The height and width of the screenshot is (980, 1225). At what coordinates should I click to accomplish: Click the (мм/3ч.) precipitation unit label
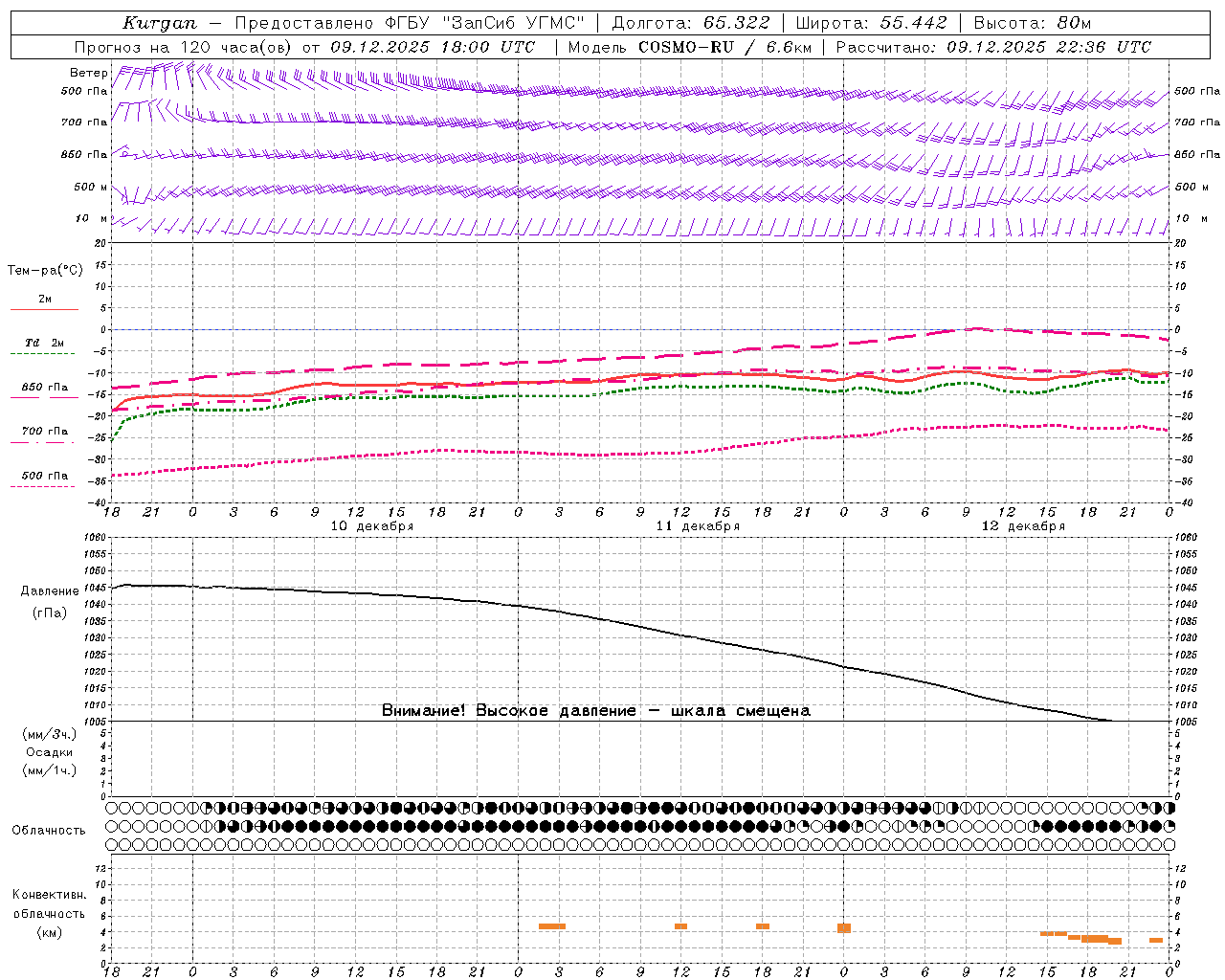click(x=50, y=734)
